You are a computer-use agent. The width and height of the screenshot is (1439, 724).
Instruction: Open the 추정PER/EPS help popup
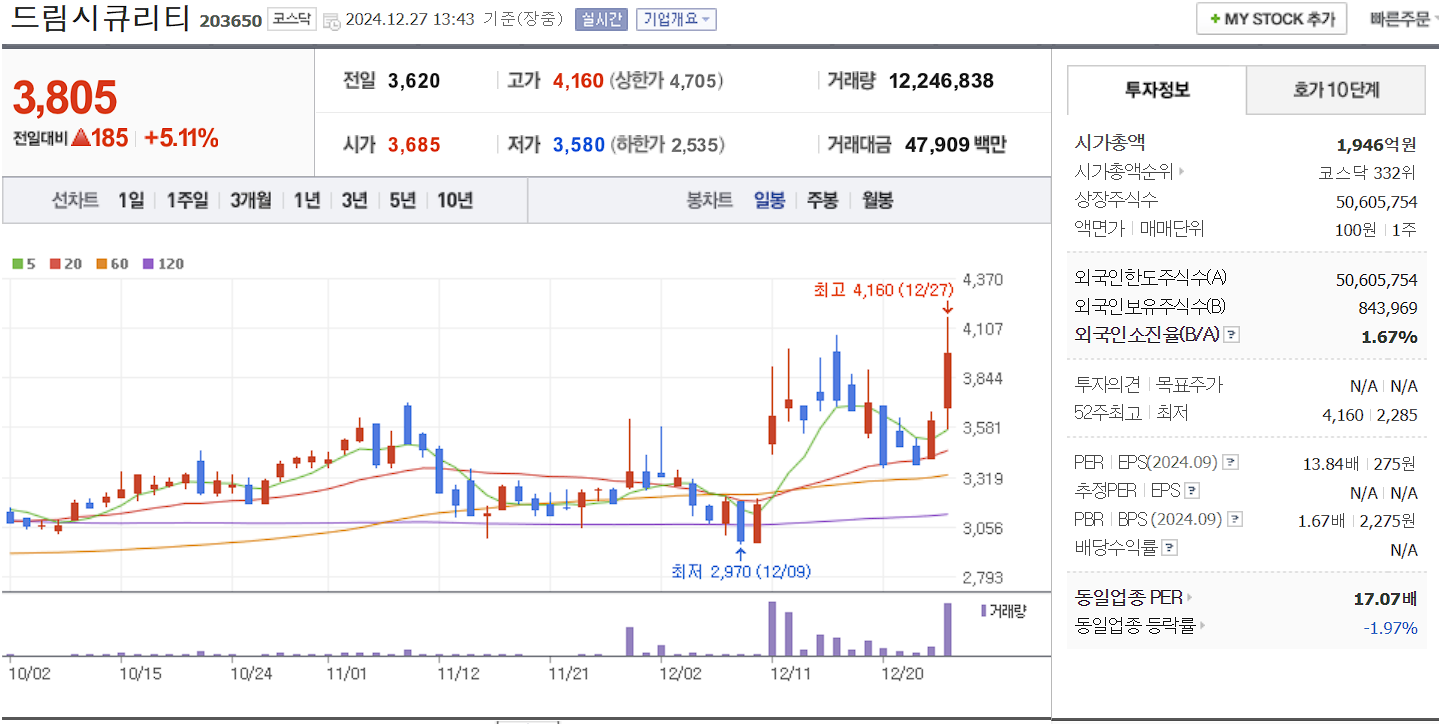click(1191, 492)
